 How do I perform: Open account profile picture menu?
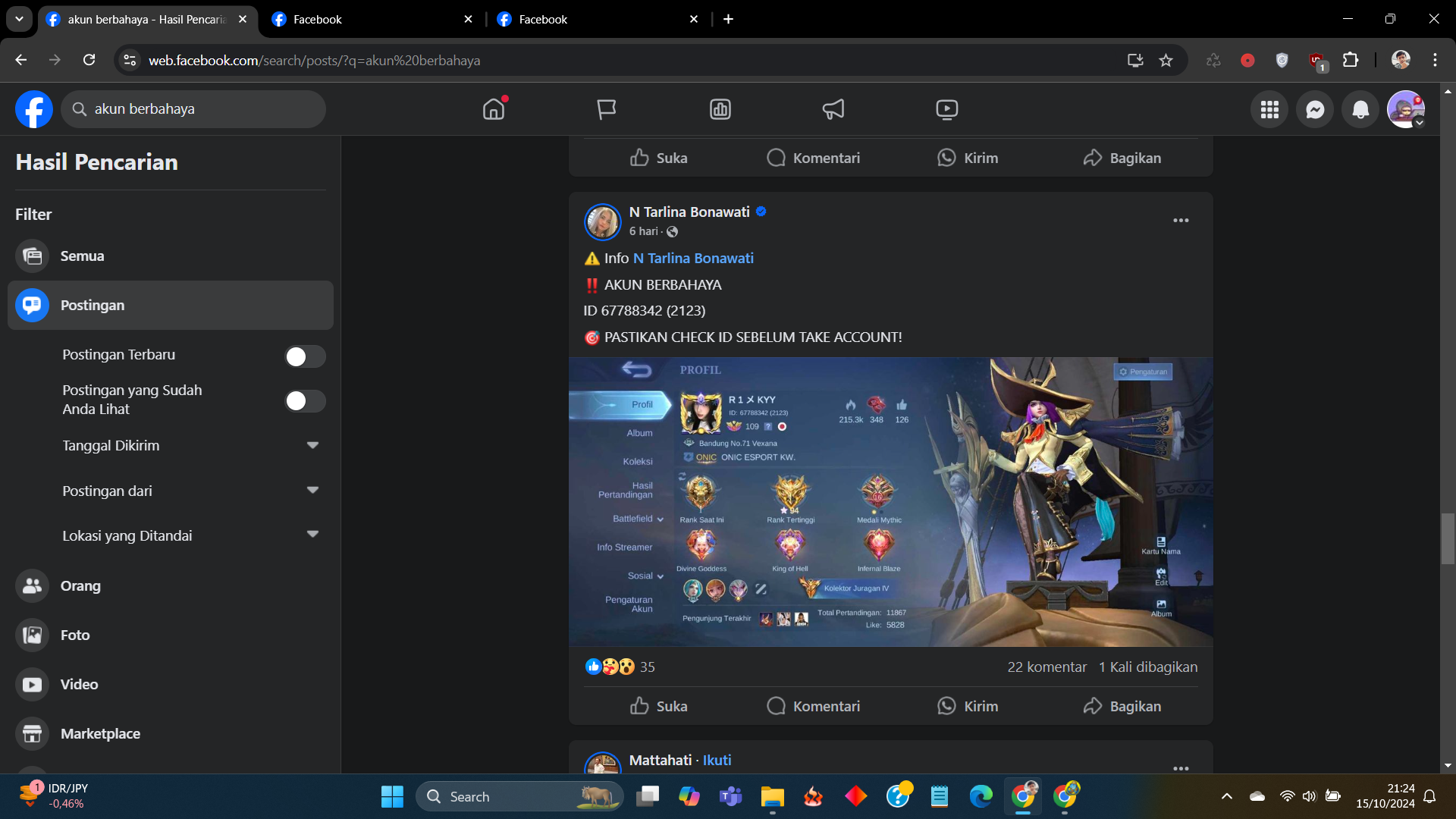coord(1406,110)
